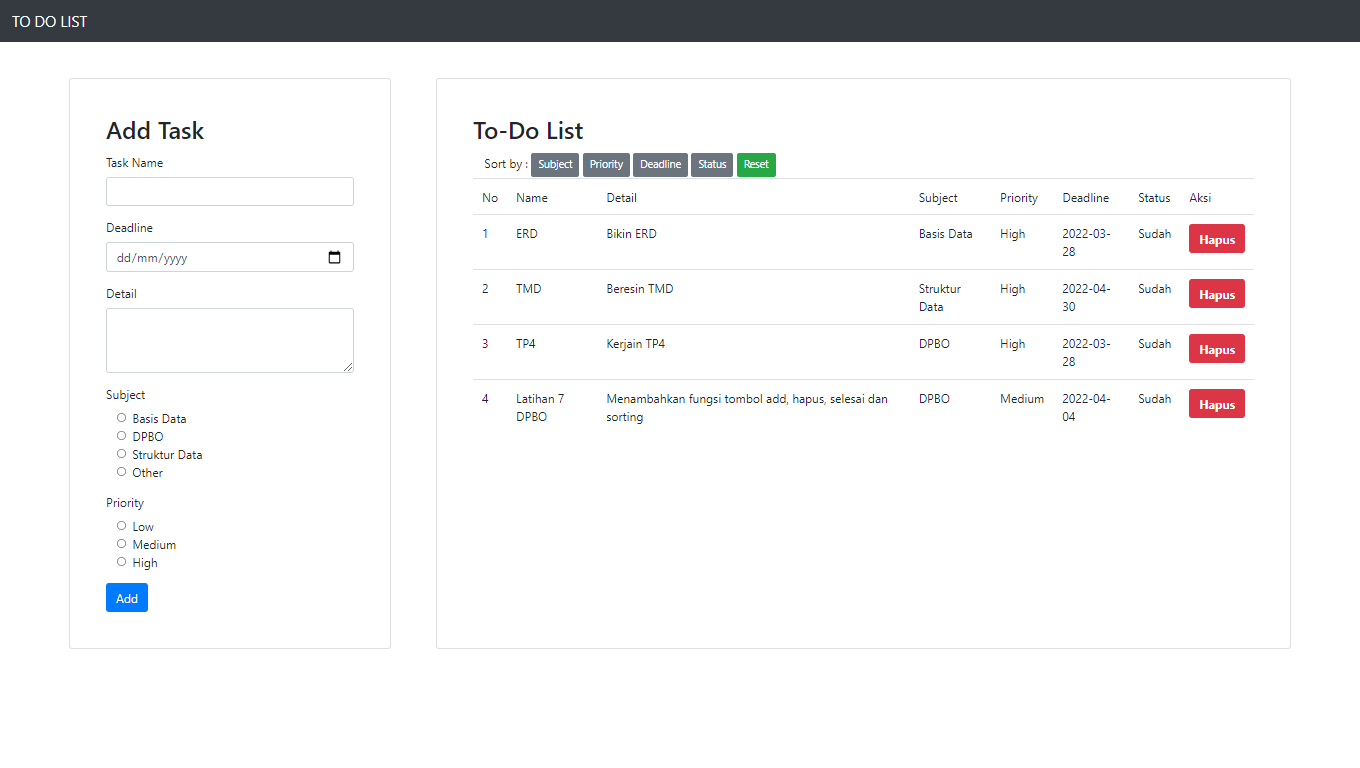Image resolution: width=1360 pixels, height=768 pixels.
Task: Open the deadline date picker calendar icon
Action: coord(335,257)
